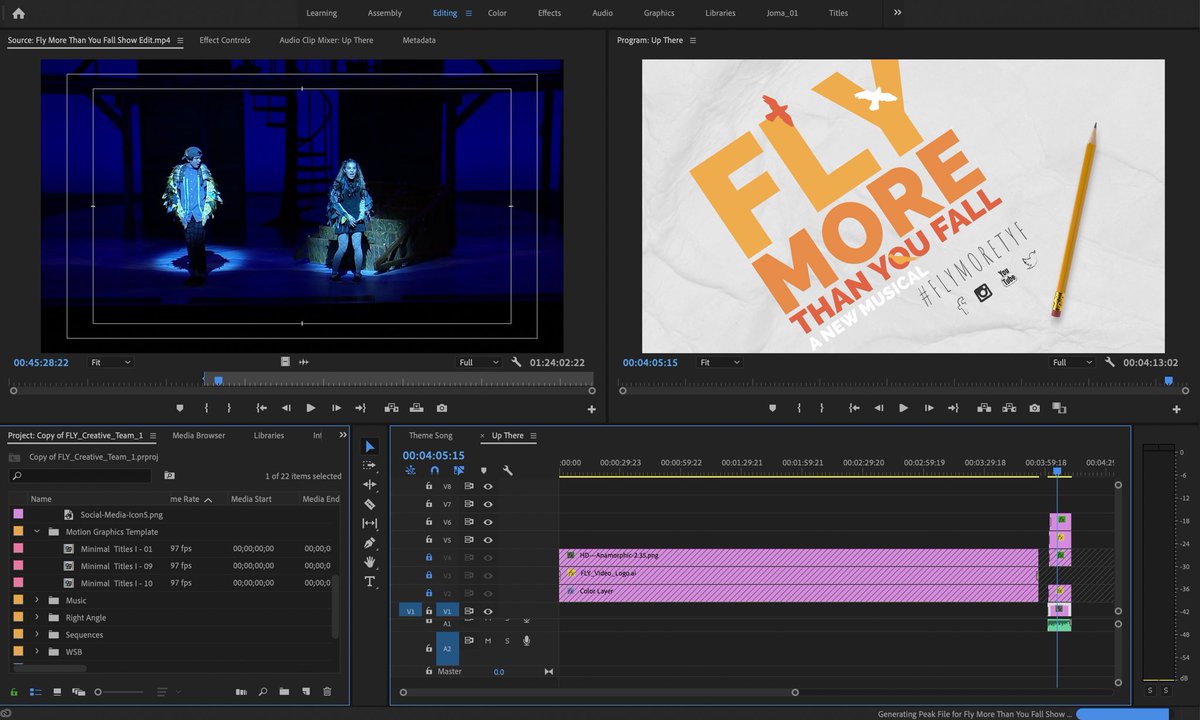This screenshot has width=1200, height=720.
Task: Export frame from Source monitor camera
Action: tap(442, 408)
